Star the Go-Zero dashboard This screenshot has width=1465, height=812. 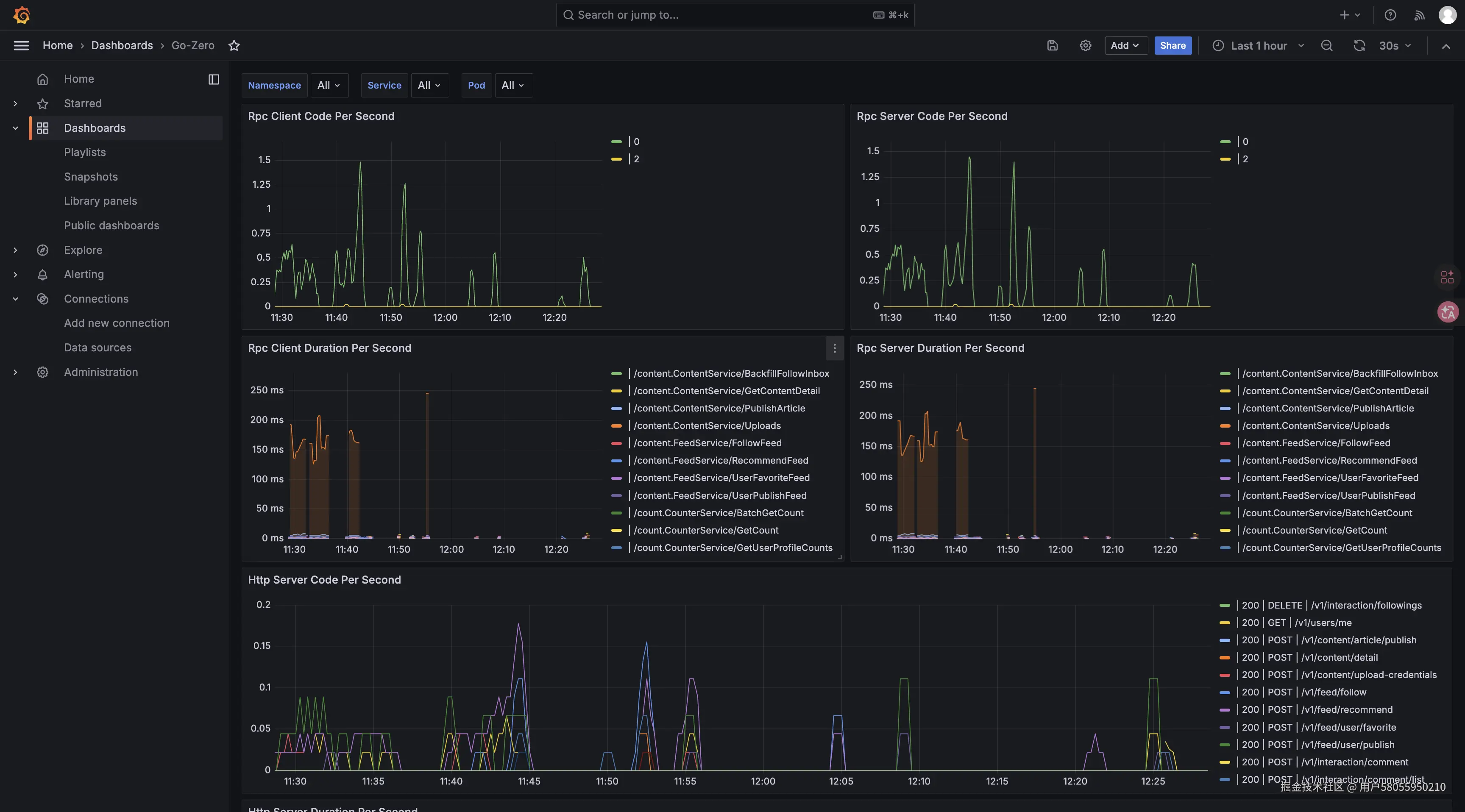tap(234, 45)
